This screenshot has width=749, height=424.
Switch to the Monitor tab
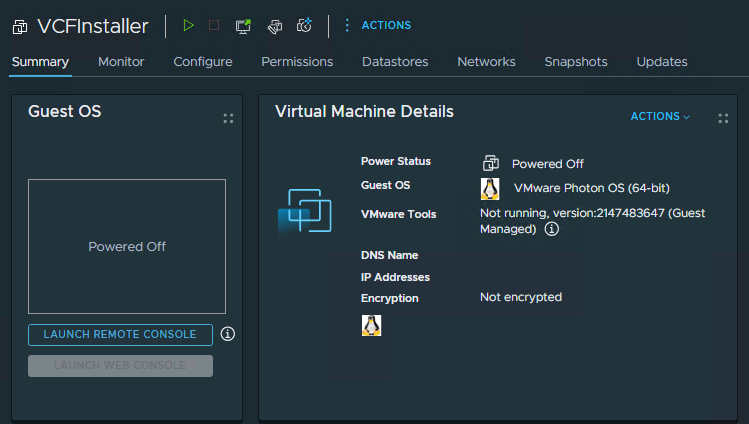(x=121, y=62)
